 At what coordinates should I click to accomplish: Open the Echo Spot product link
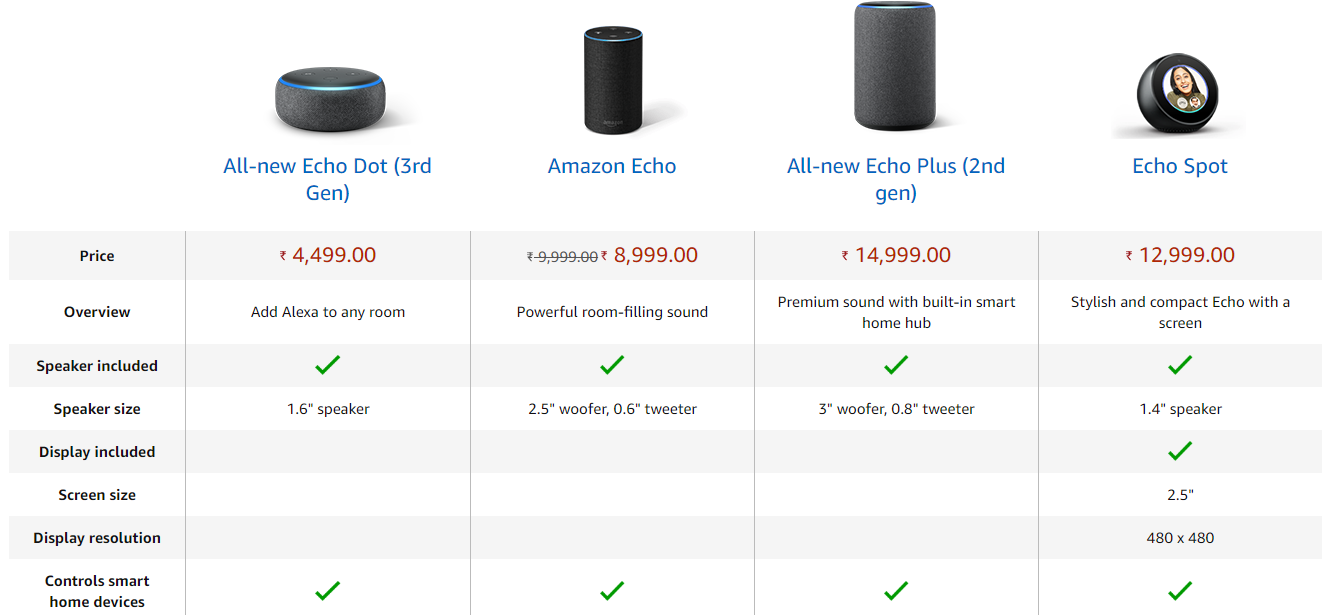[1180, 166]
